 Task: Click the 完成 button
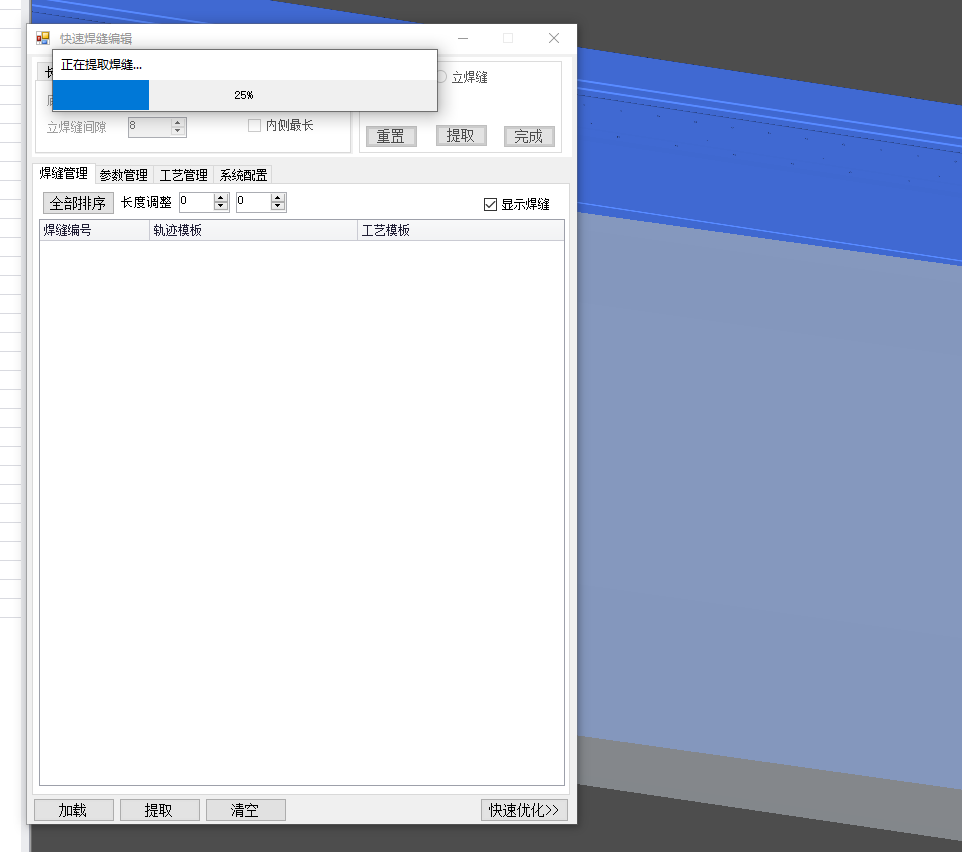pos(529,137)
